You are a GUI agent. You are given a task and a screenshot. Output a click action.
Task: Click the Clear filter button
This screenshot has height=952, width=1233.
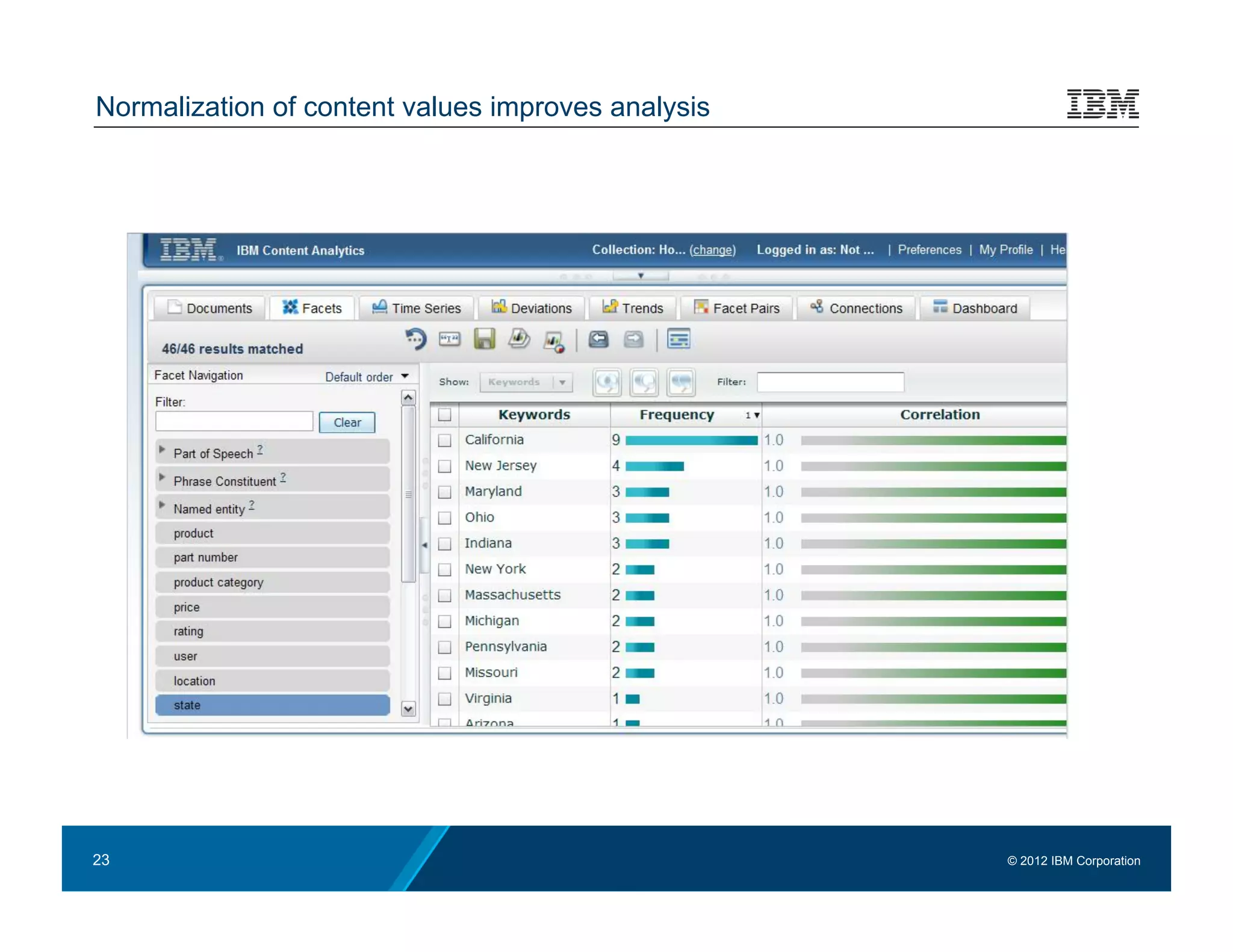pos(347,422)
